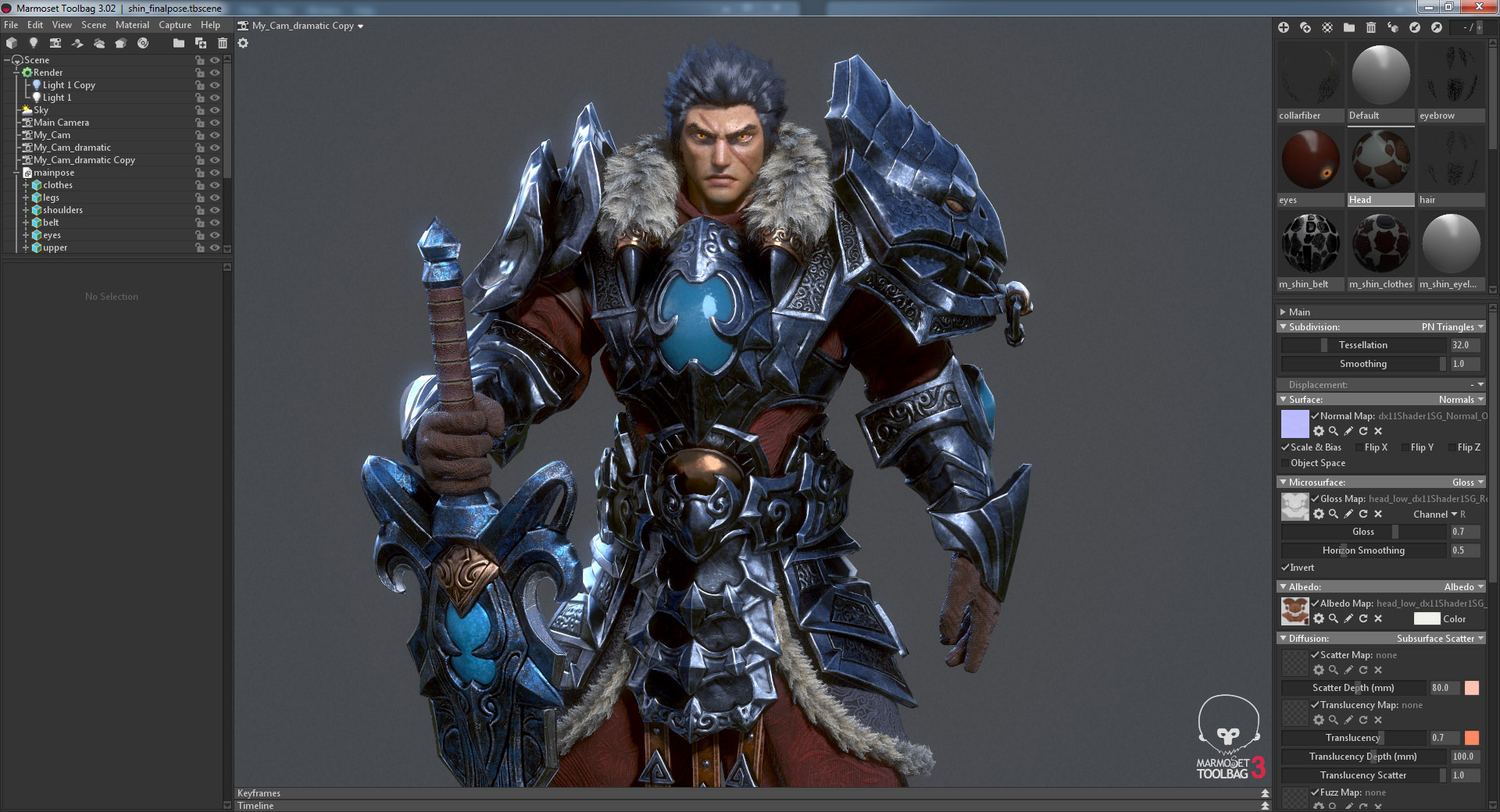Uncheck Scale & Bias option
1500x812 pixels.
click(x=1285, y=447)
